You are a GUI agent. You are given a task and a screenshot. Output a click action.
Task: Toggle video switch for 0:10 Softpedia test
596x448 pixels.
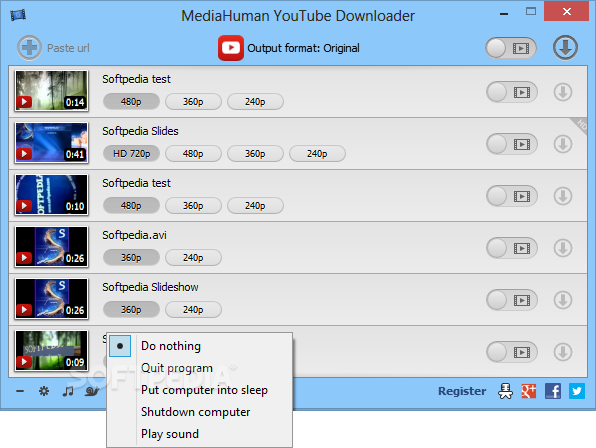pyautogui.click(x=512, y=196)
